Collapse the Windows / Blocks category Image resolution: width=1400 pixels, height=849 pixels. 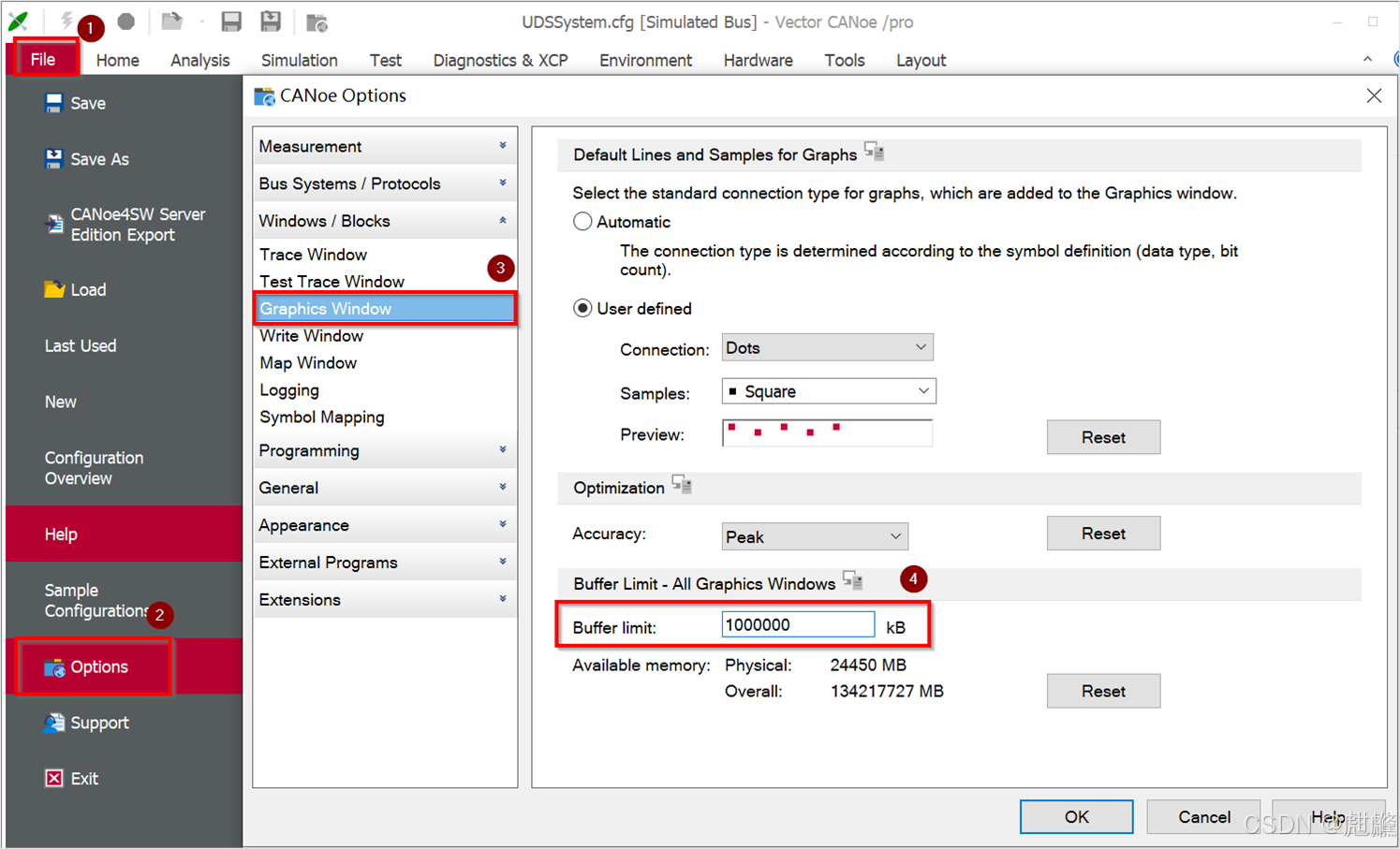coord(385,221)
